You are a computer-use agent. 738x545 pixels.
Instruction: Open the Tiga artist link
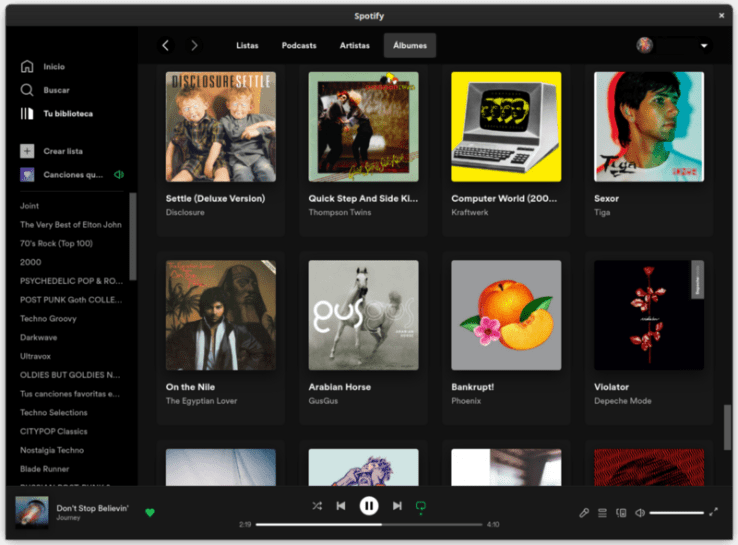tap(602, 212)
